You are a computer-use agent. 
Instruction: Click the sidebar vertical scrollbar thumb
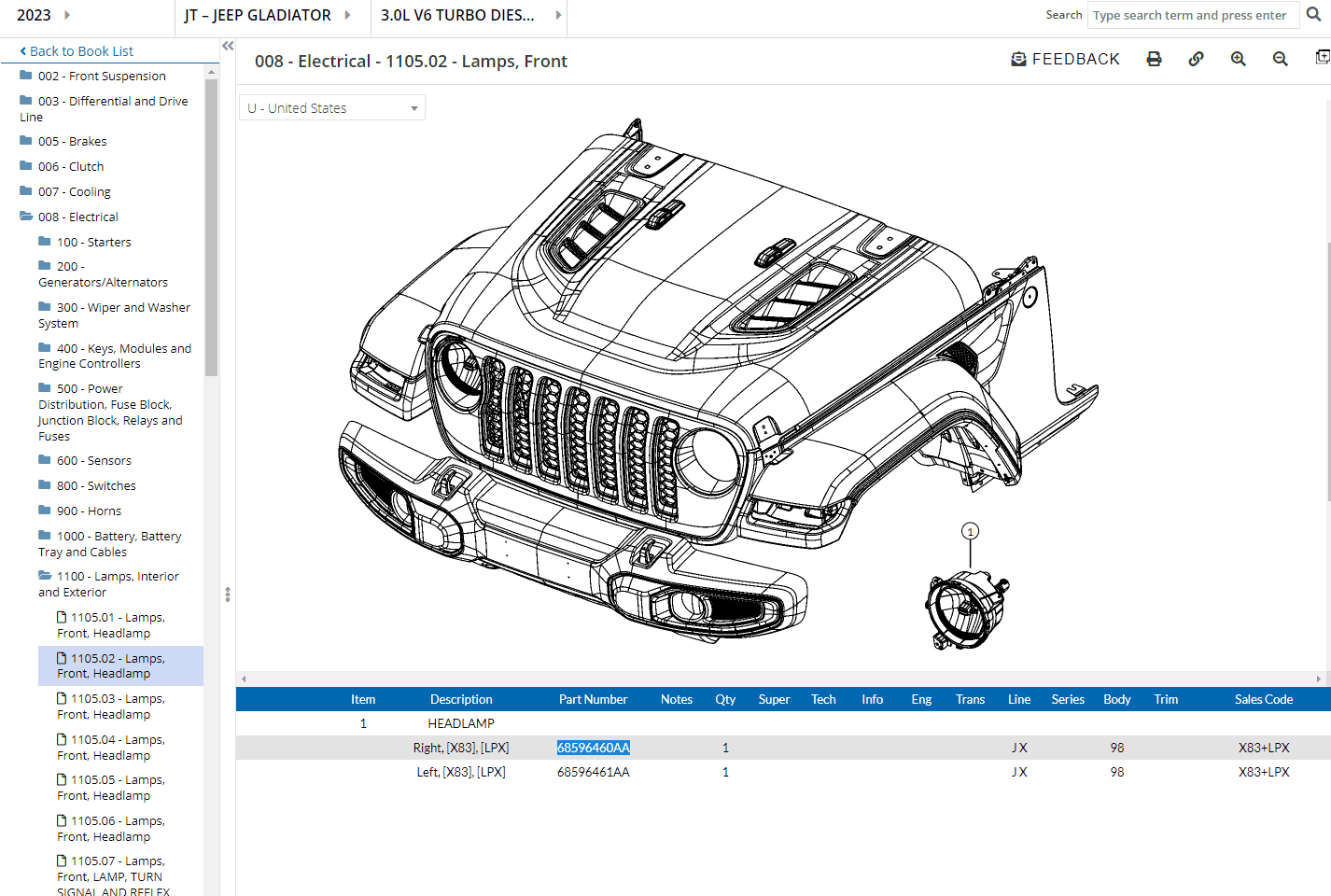[x=211, y=227]
